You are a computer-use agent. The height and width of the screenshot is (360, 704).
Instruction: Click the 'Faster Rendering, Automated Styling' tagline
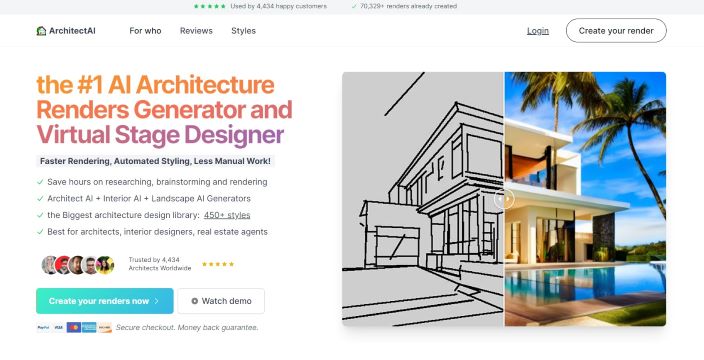point(155,161)
